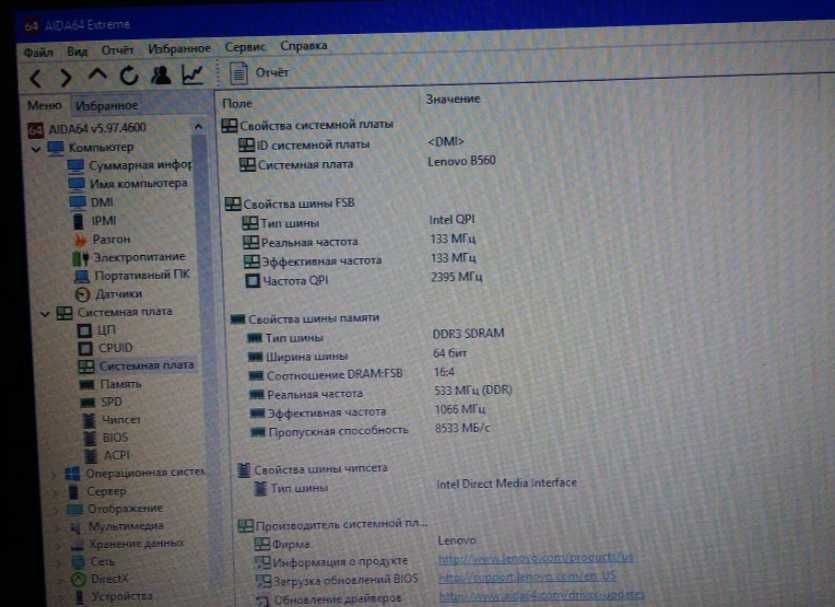Click the graph chart toolbar icon
The width and height of the screenshot is (835, 607).
click(192, 75)
